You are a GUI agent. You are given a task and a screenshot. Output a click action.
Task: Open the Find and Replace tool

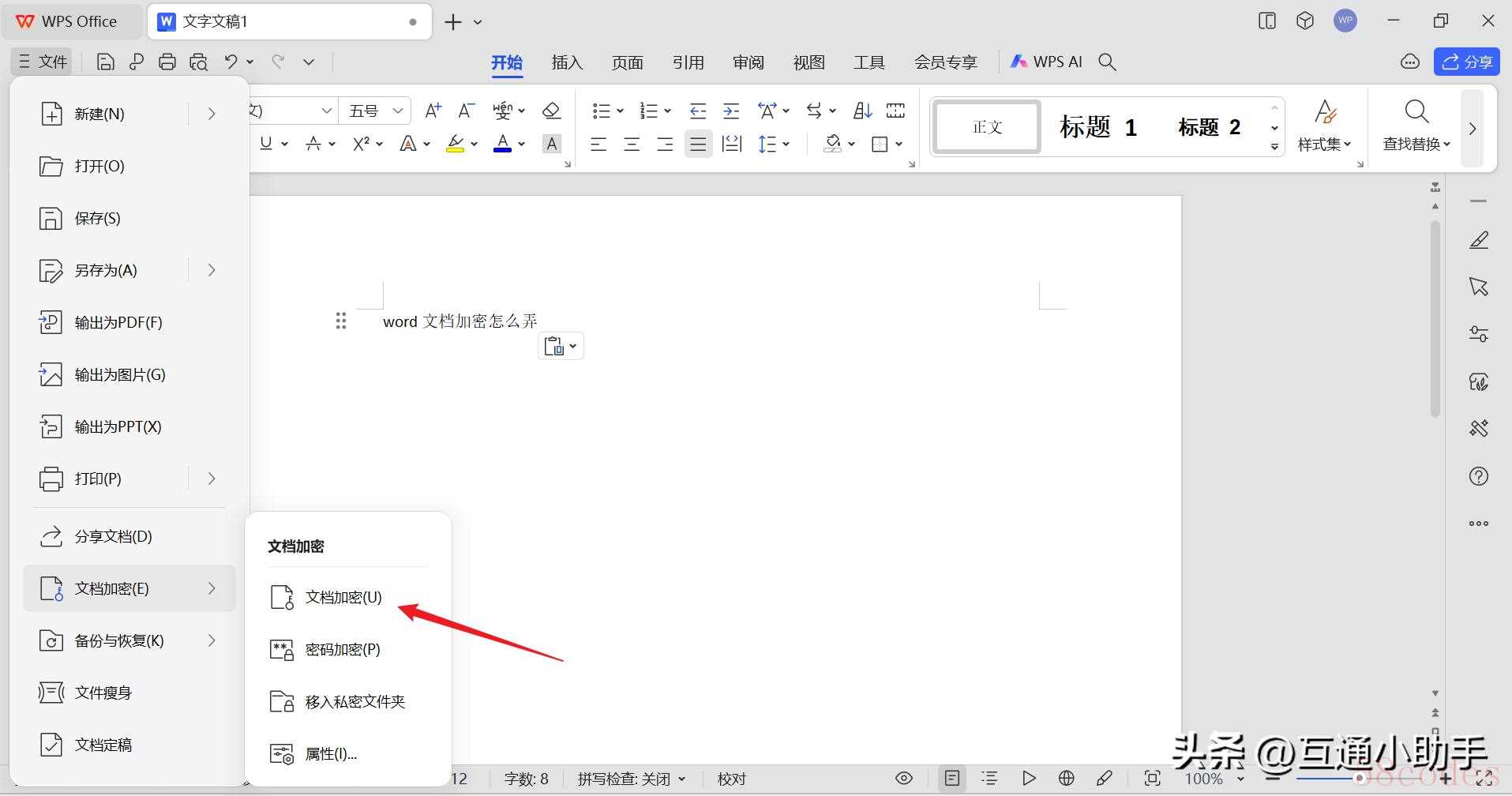point(1416,126)
